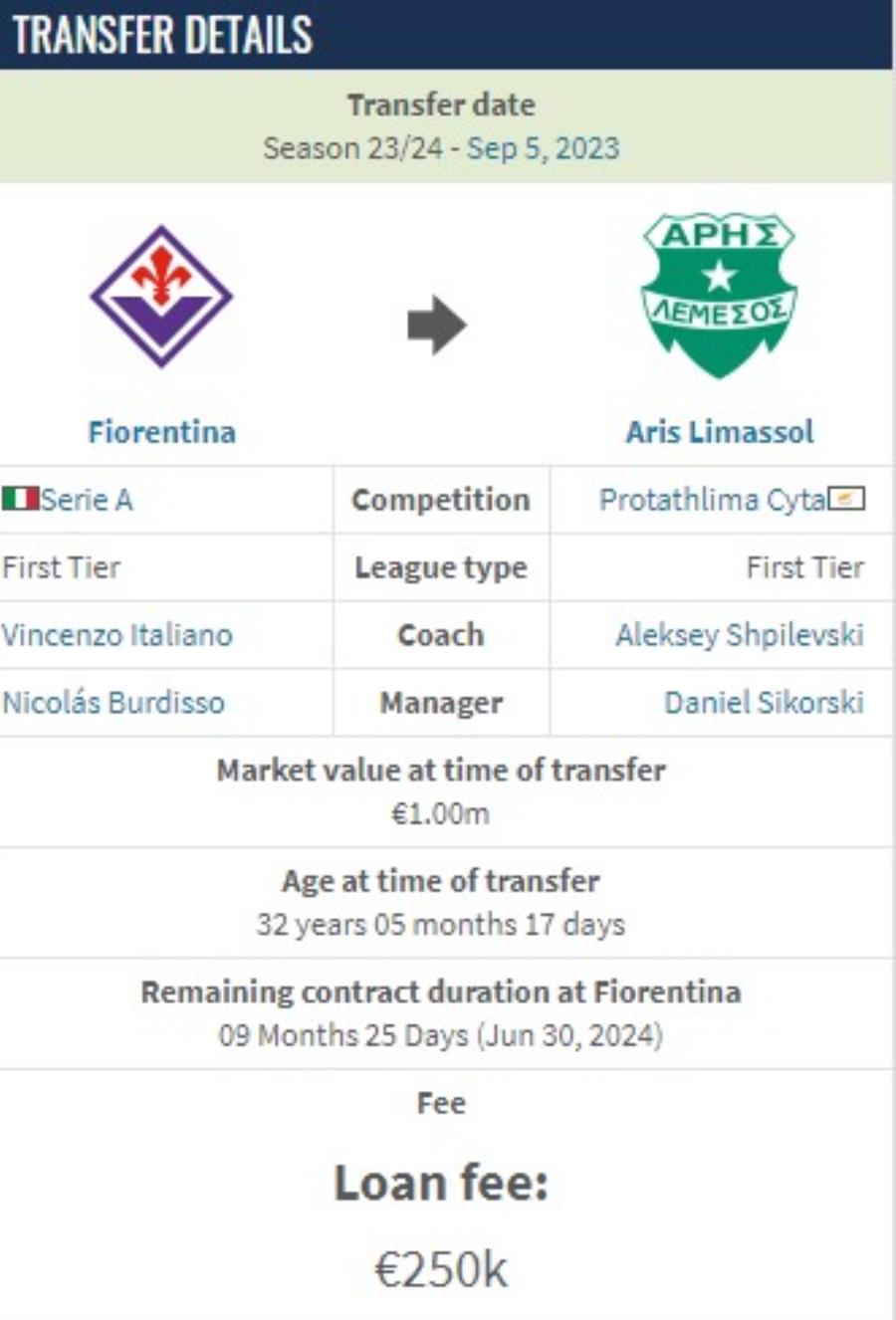Click the €1.00m market value
Screen dimensions: 896x1320
[440, 814]
